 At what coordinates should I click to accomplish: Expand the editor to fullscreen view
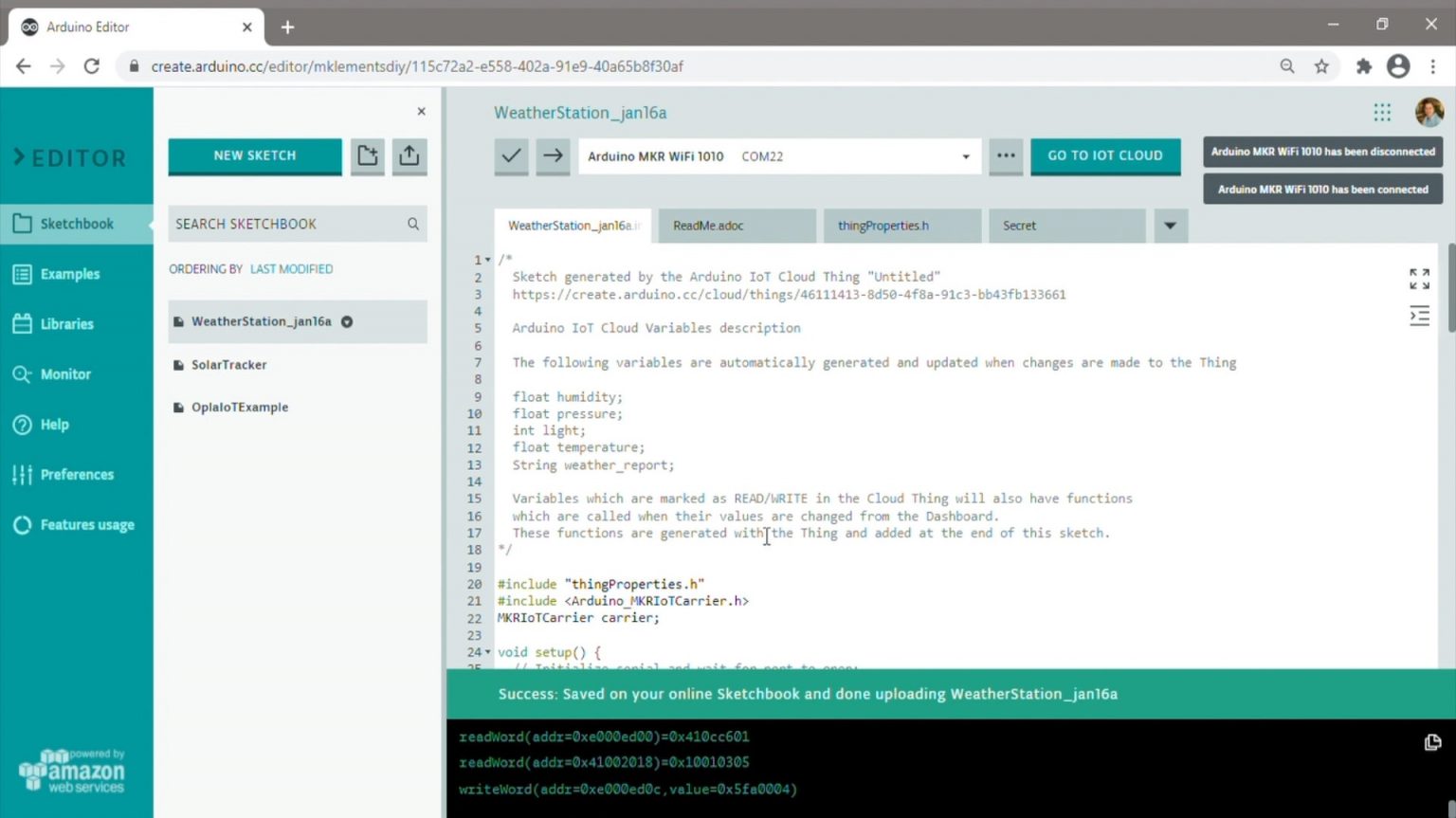click(x=1419, y=278)
